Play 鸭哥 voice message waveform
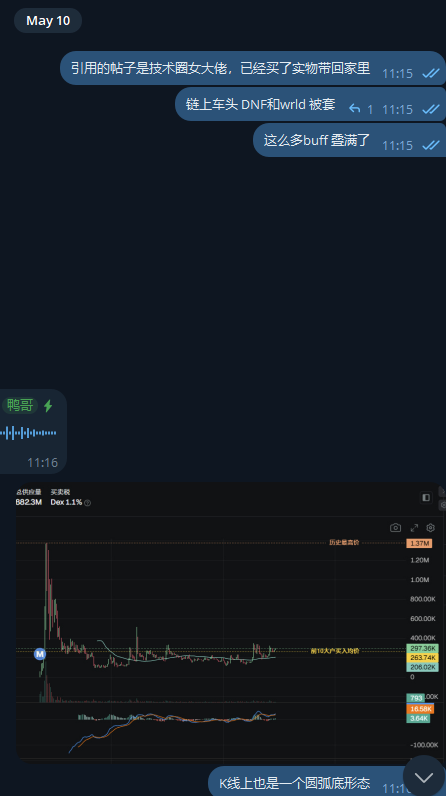Image resolution: width=446 pixels, height=796 pixels. (28, 433)
